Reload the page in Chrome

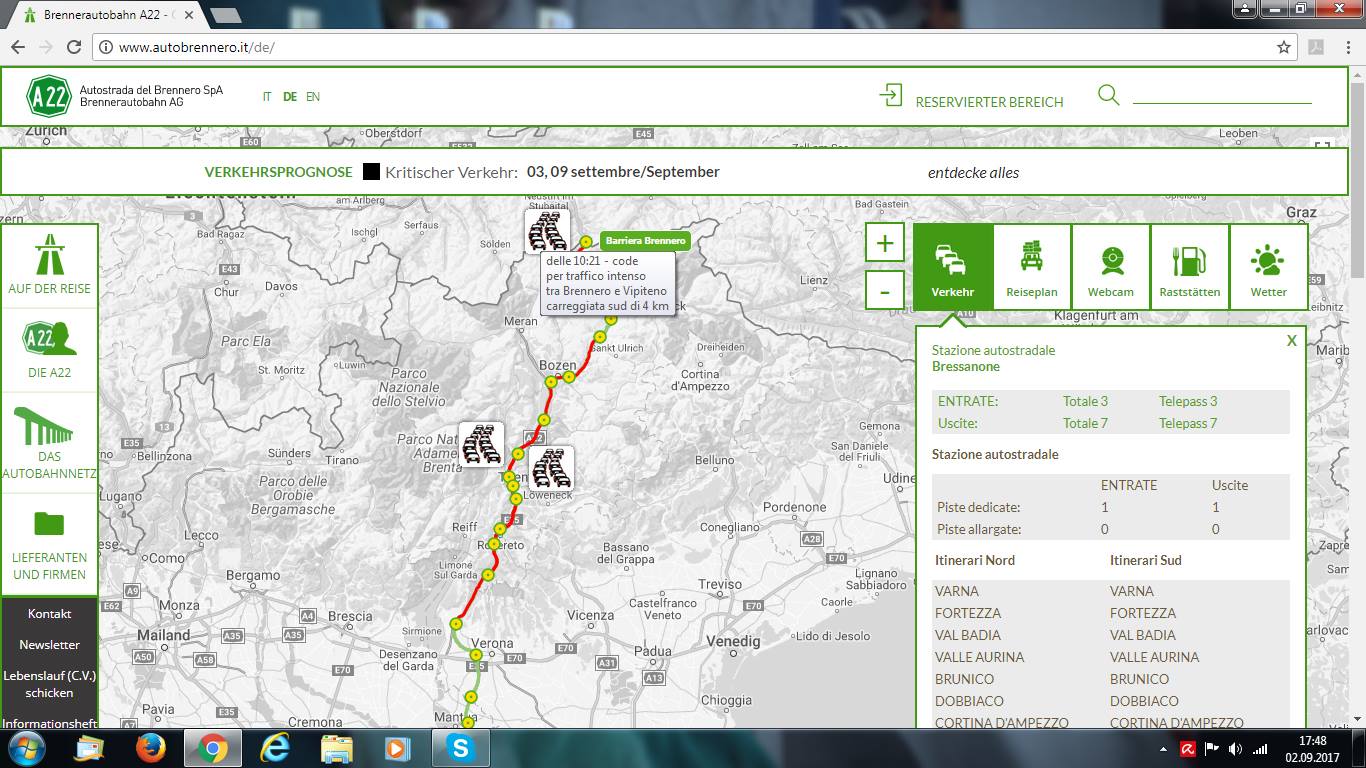(73, 47)
